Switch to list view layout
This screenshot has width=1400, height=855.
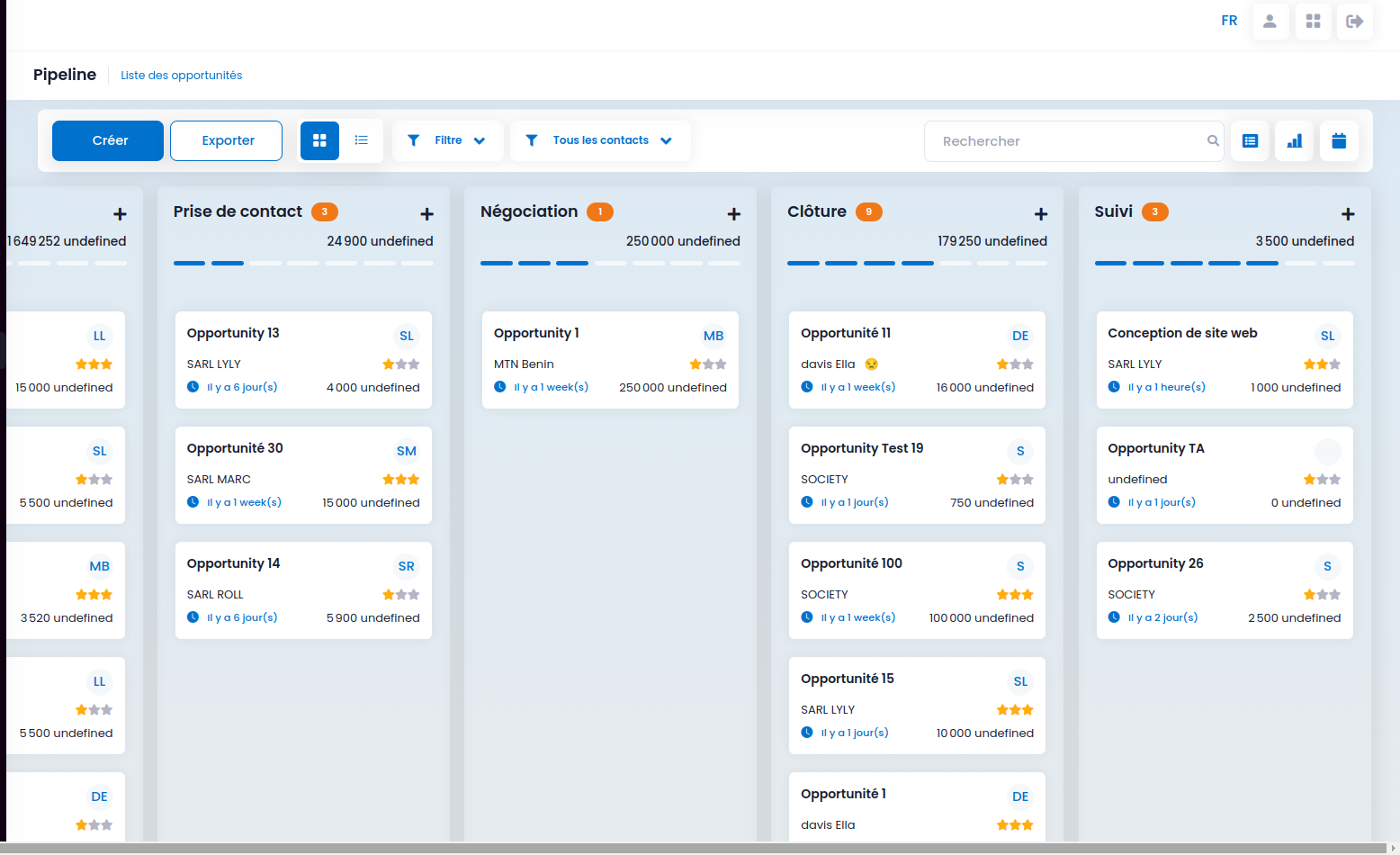coord(362,140)
